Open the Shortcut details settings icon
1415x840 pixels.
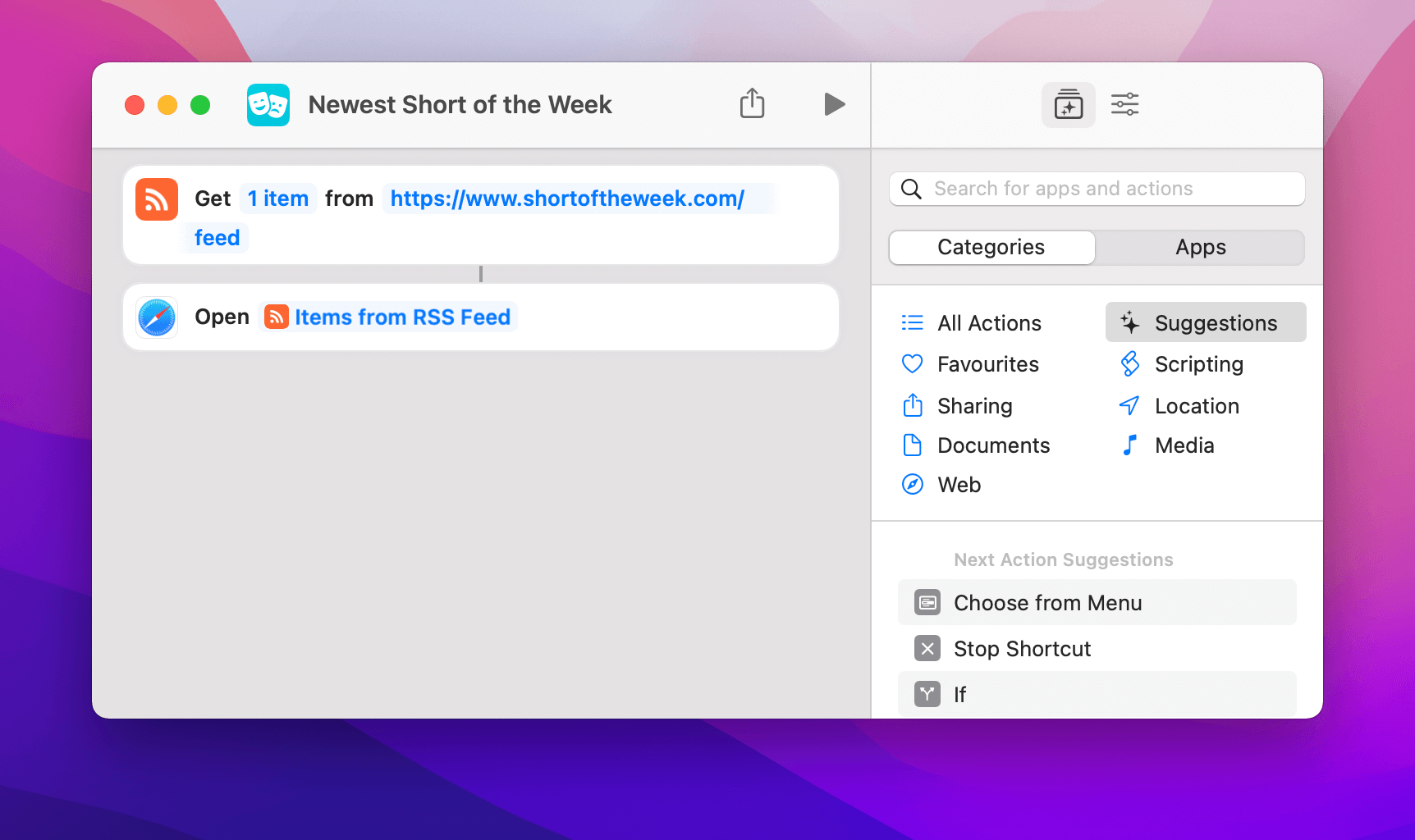1124,104
